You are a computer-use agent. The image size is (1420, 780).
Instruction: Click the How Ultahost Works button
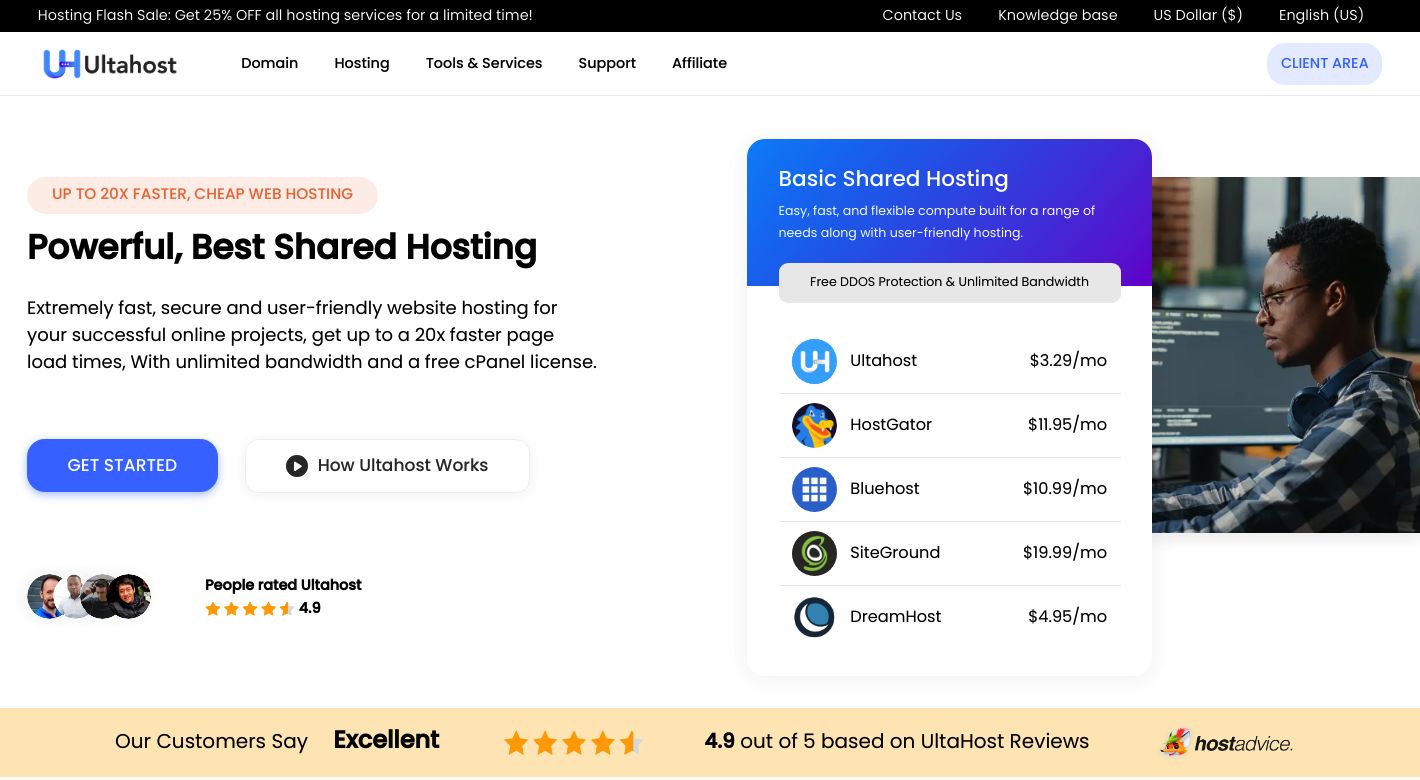coord(387,466)
